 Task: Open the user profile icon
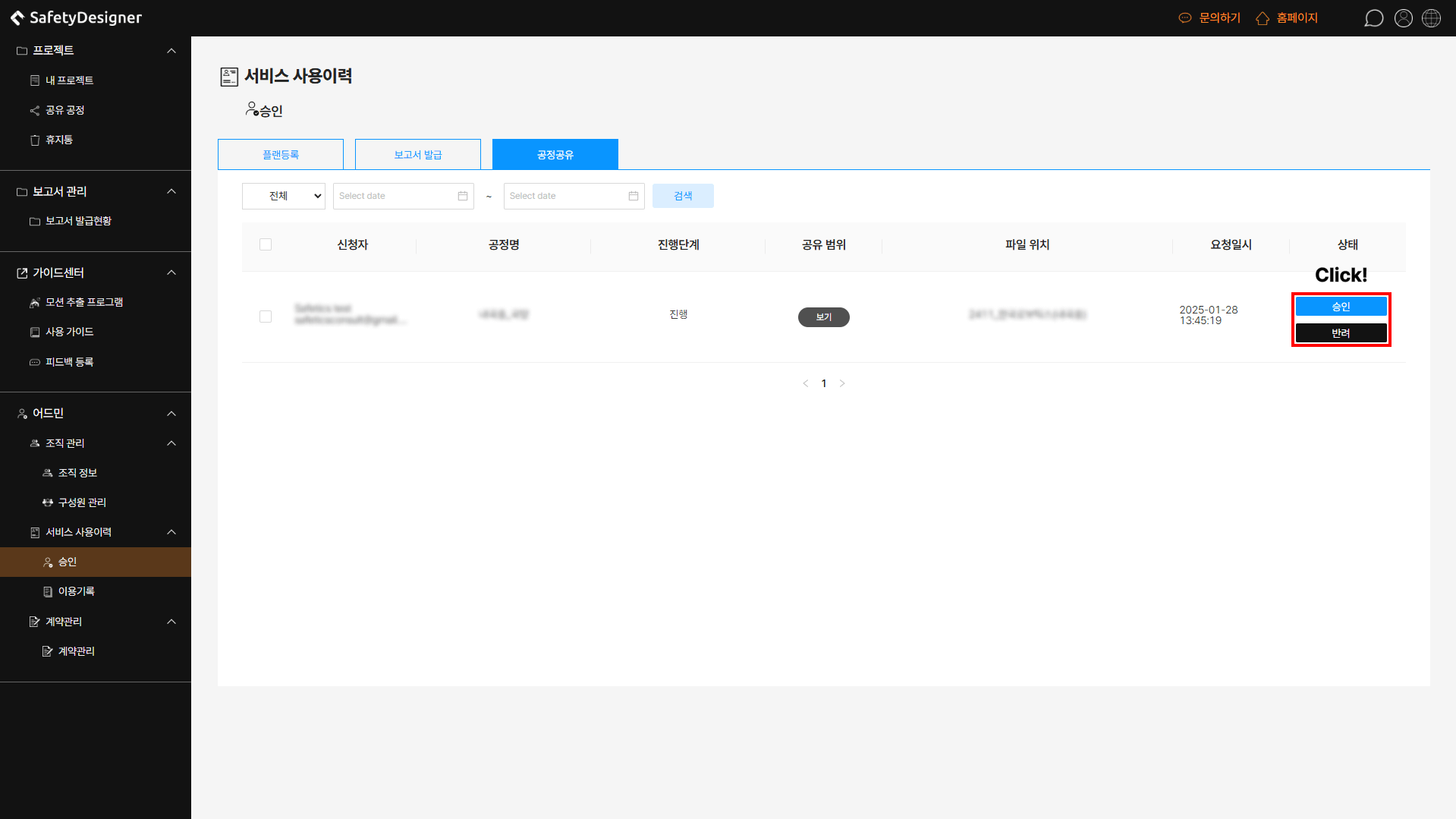(1403, 18)
